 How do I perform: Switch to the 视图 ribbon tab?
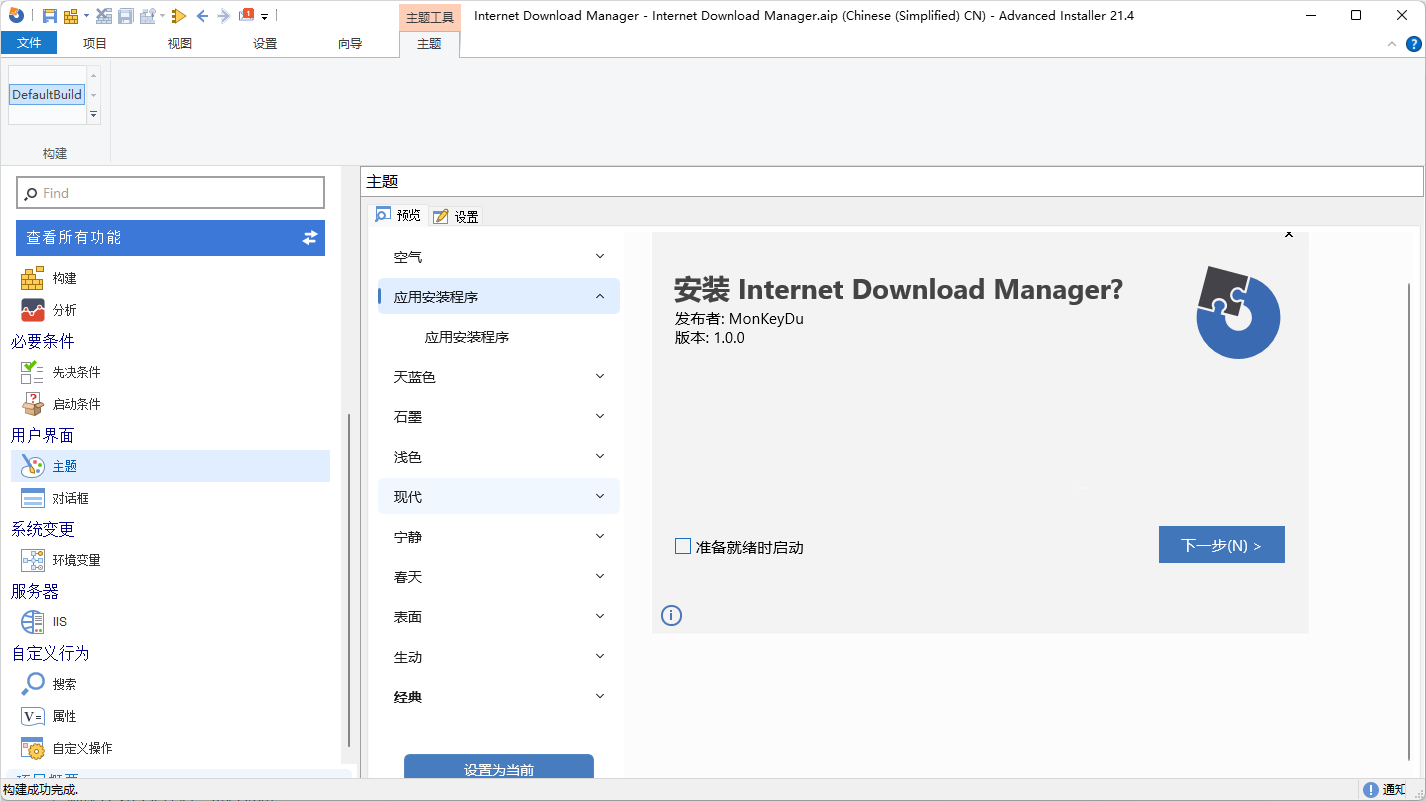pos(180,43)
